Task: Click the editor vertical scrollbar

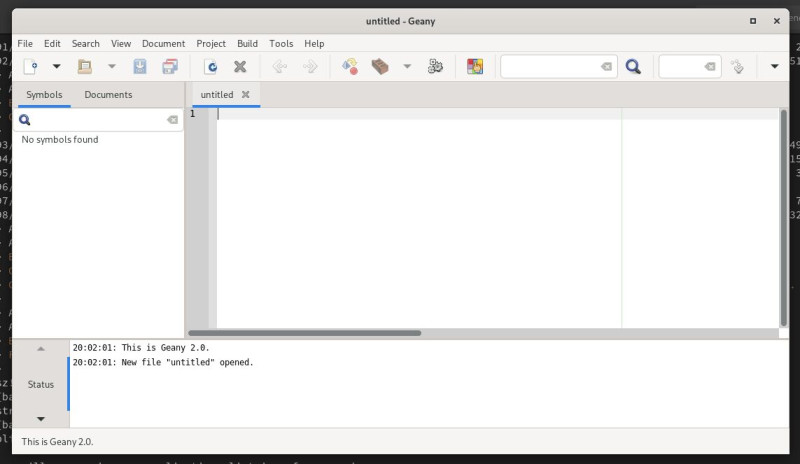Action: pos(784,217)
